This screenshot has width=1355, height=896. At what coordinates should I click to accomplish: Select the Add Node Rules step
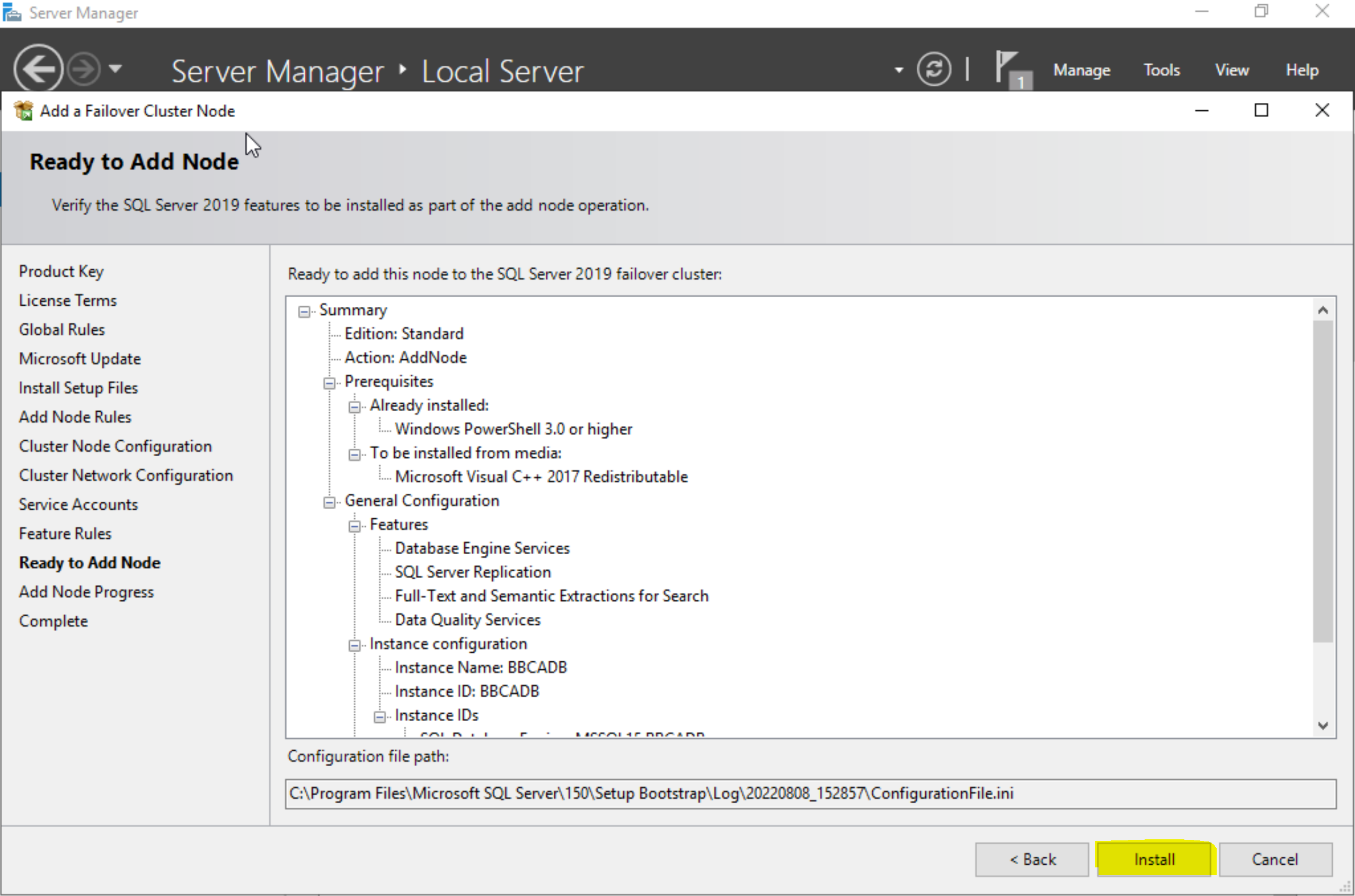pyautogui.click(x=75, y=417)
